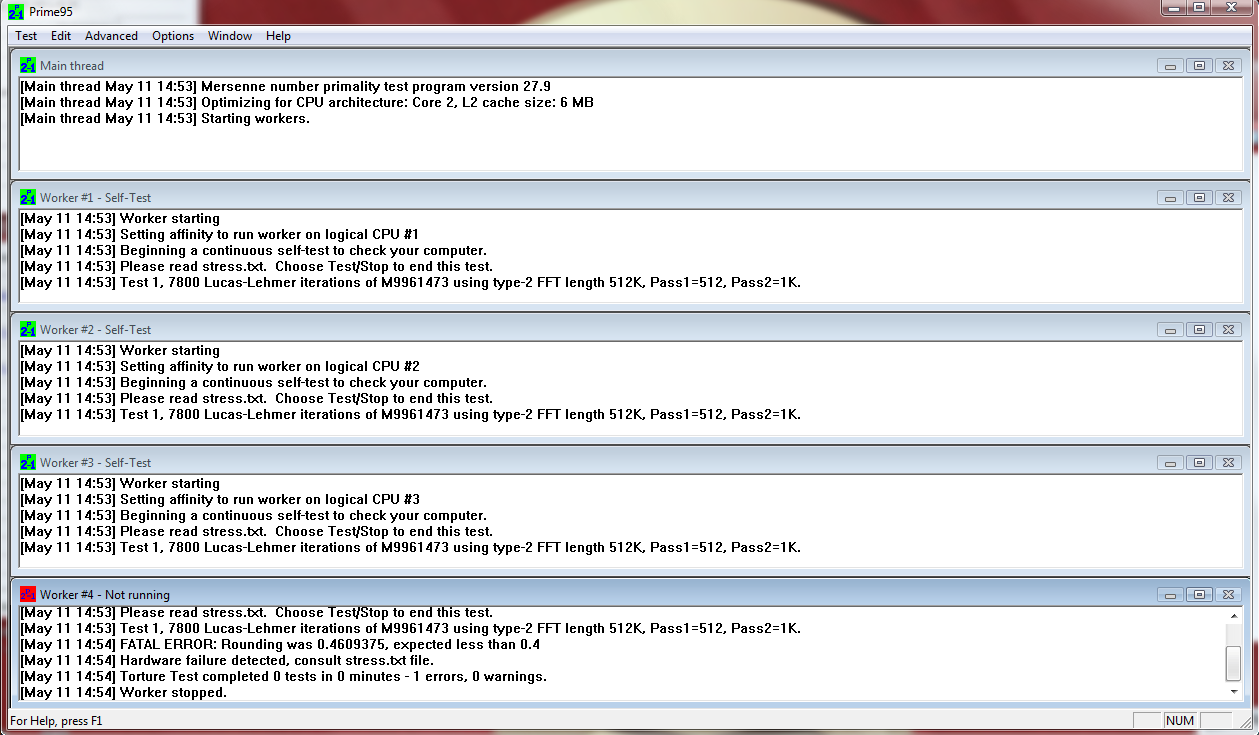This screenshot has width=1259, height=735.
Task: Open the Help menu
Action: pos(278,36)
